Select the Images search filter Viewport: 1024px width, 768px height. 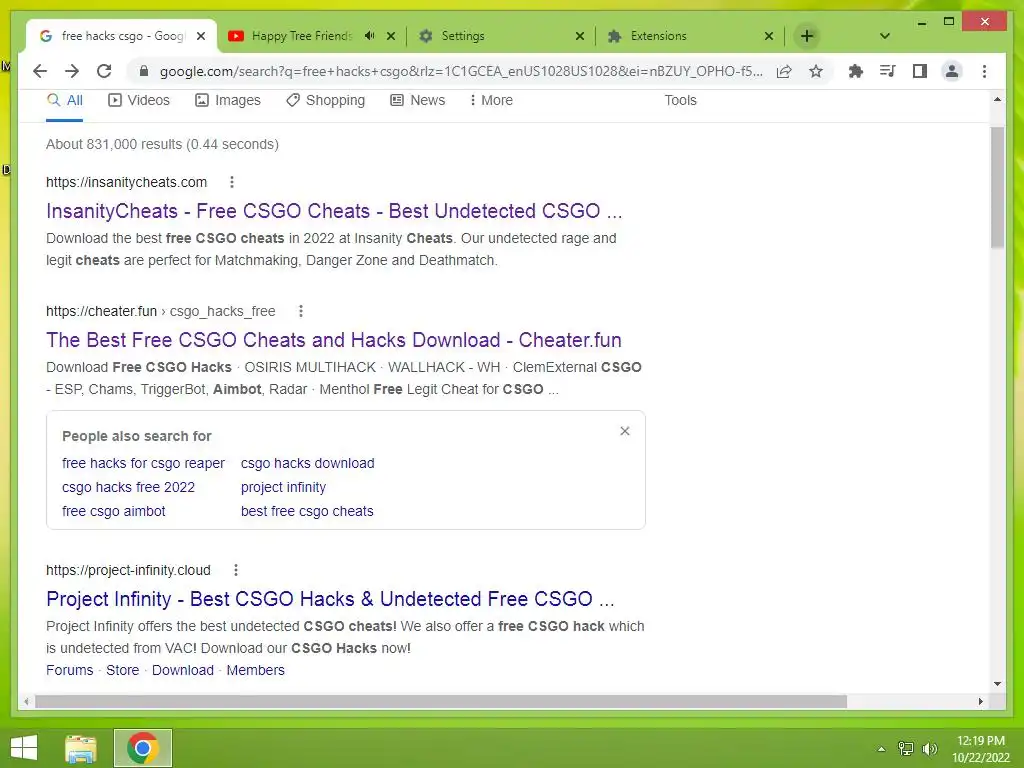click(x=228, y=101)
